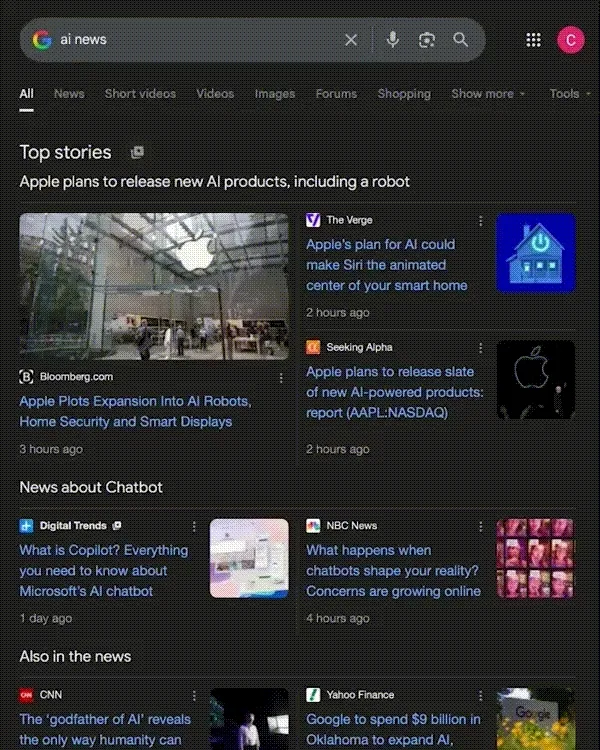The image size is (600, 750).
Task: Click the Digital Trends source logo
Action: [x=26, y=526]
